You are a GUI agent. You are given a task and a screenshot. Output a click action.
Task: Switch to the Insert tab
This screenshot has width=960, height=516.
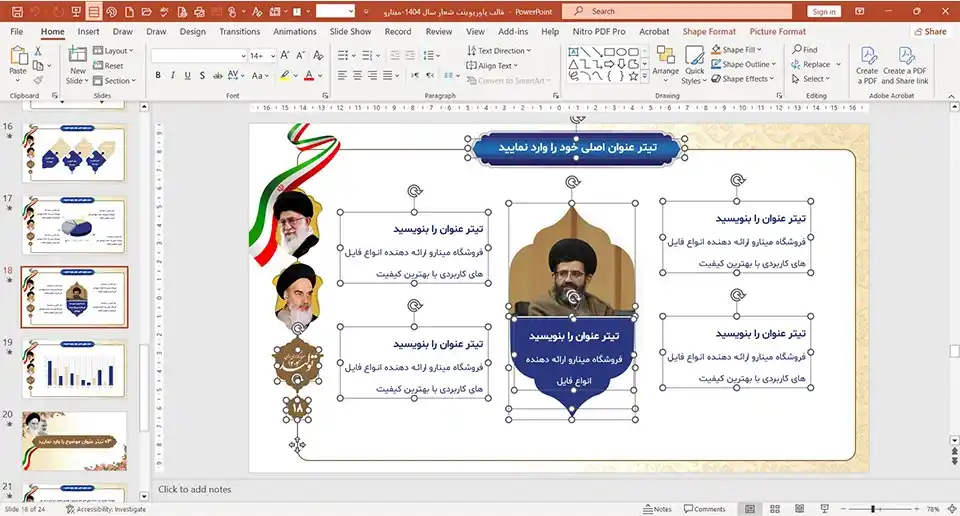coord(88,31)
